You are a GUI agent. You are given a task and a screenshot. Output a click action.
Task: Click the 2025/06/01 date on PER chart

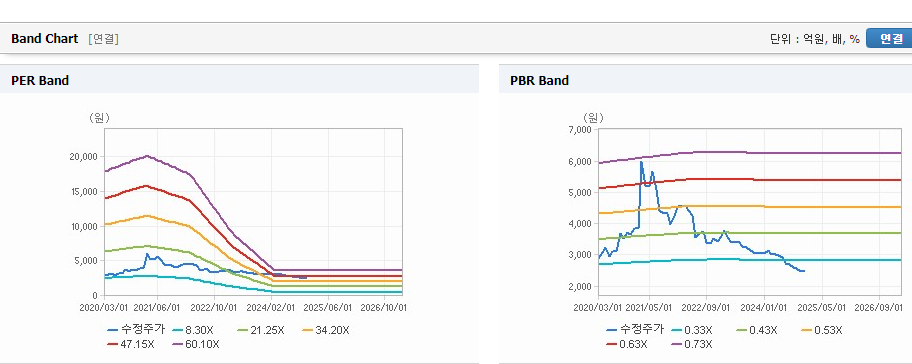click(x=329, y=307)
